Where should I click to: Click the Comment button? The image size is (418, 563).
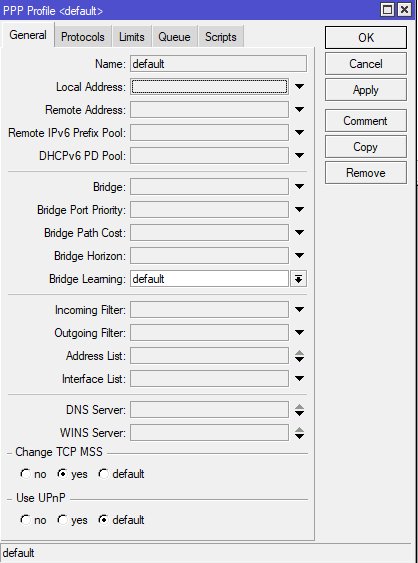(366, 121)
